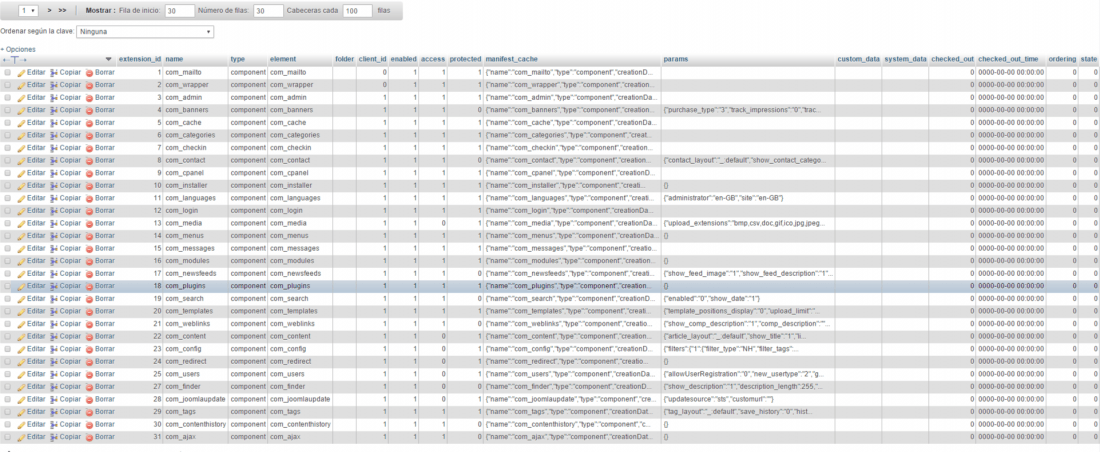Screen dimensions: 1100x452
Task: Select com_contenthistory element cell
Action: click(302, 425)
